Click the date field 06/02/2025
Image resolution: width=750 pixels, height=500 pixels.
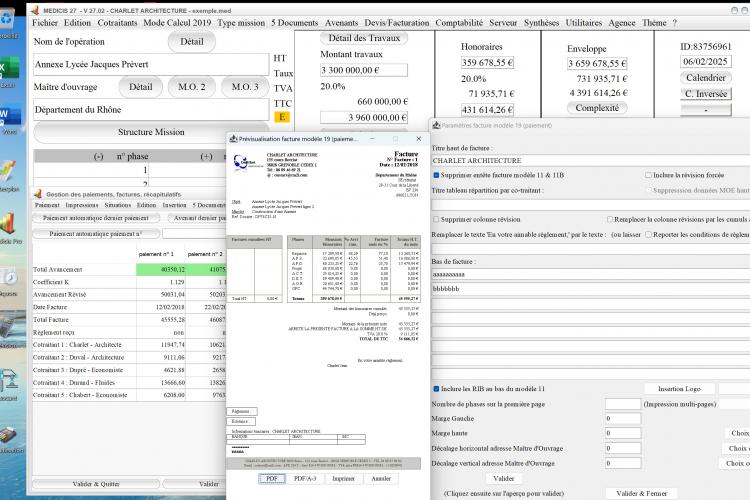pos(706,61)
